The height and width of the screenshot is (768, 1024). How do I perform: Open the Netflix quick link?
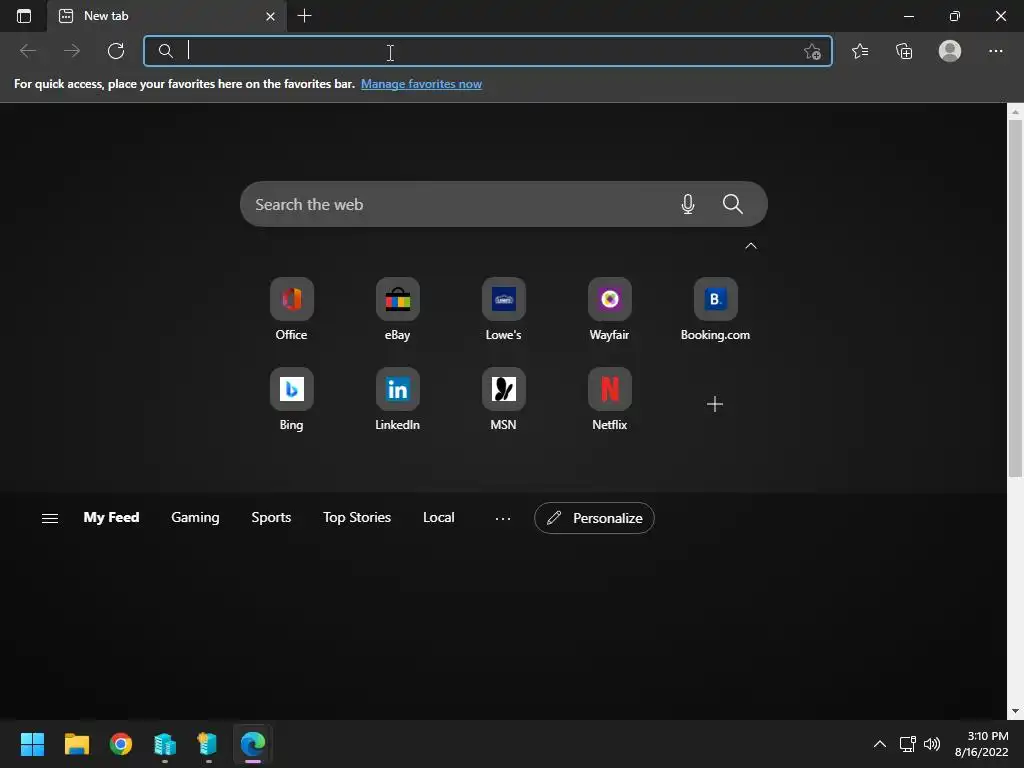[609, 399]
